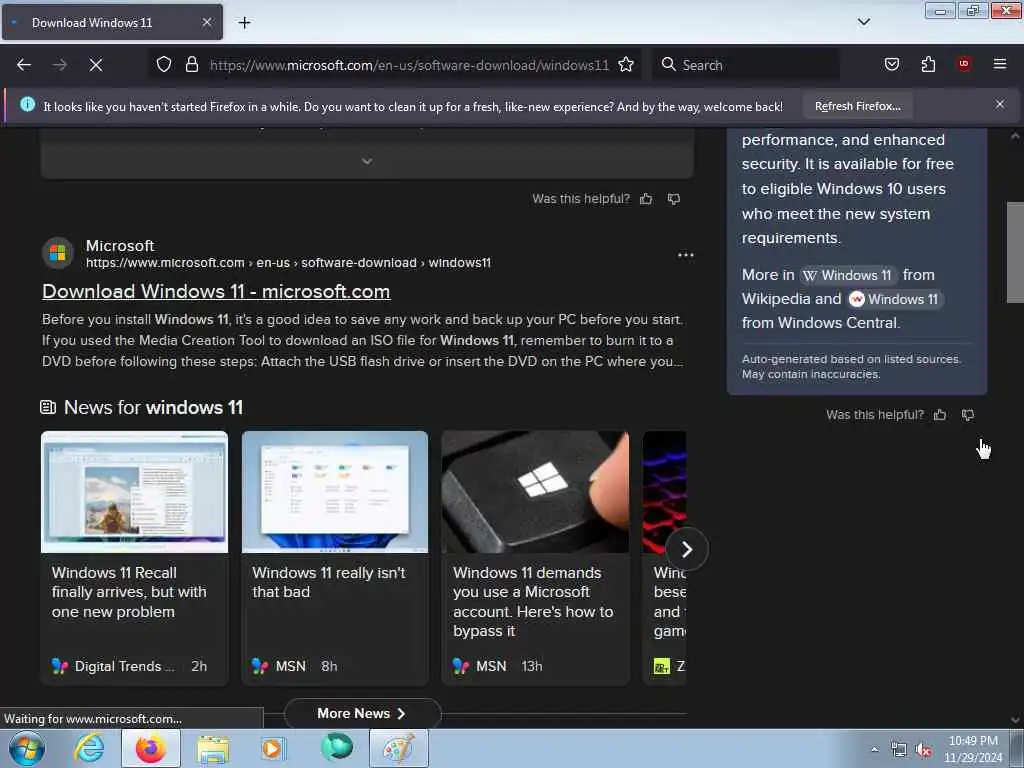Click the muted volume tray icon
This screenshot has width=1024, height=768.
pyautogui.click(x=923, y=750)
